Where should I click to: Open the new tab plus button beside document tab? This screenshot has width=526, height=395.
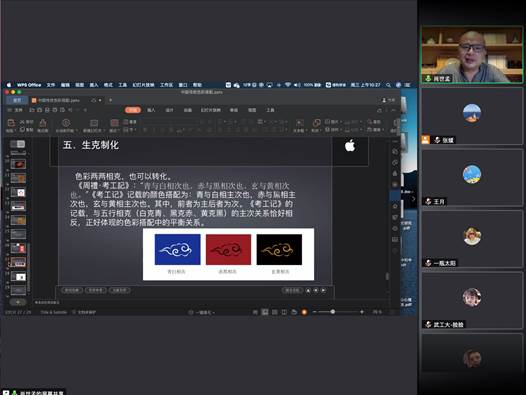pyautogui.click(x=110, y=100)
